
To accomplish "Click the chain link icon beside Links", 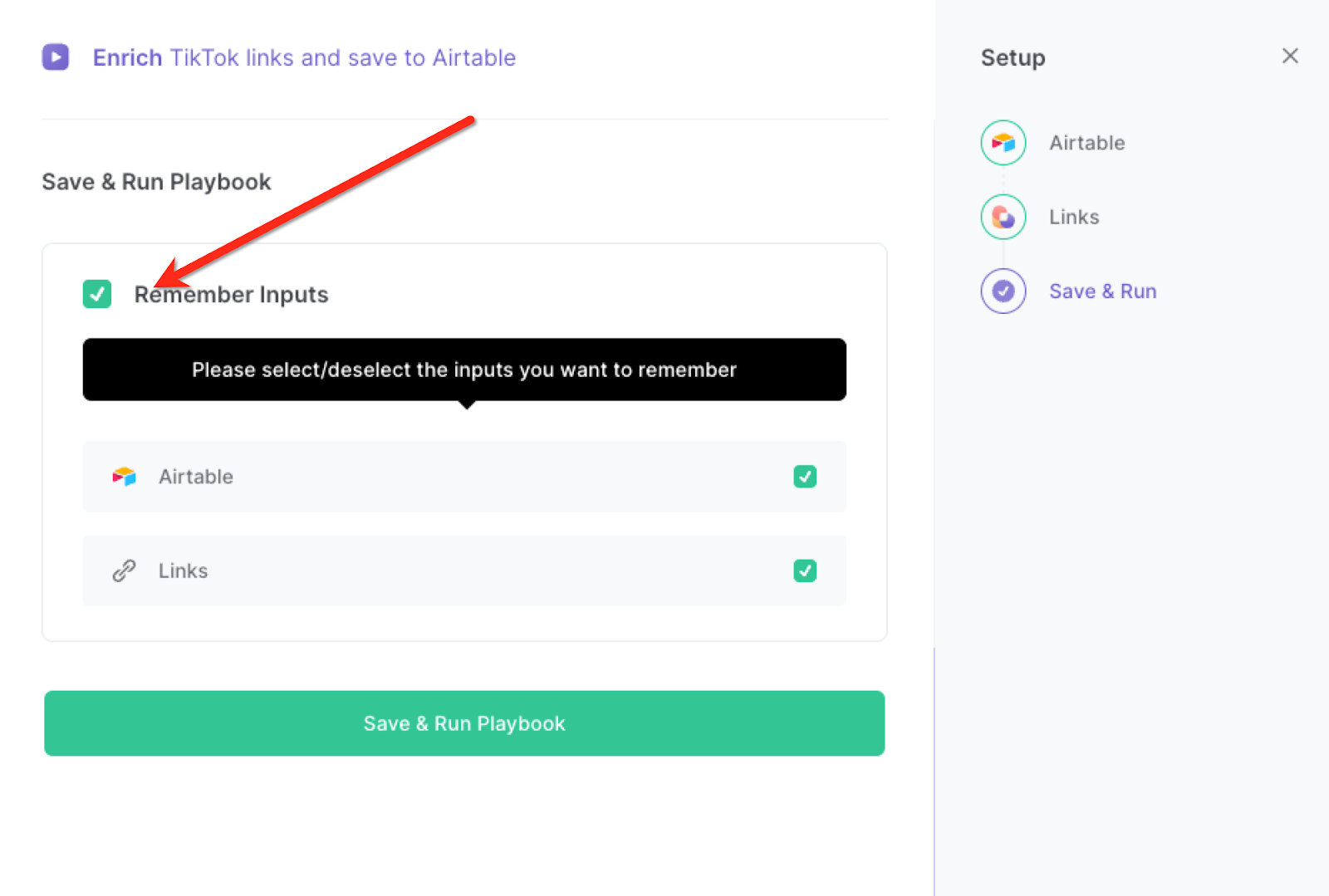I will pyautogui.click(x=124, y=570).
